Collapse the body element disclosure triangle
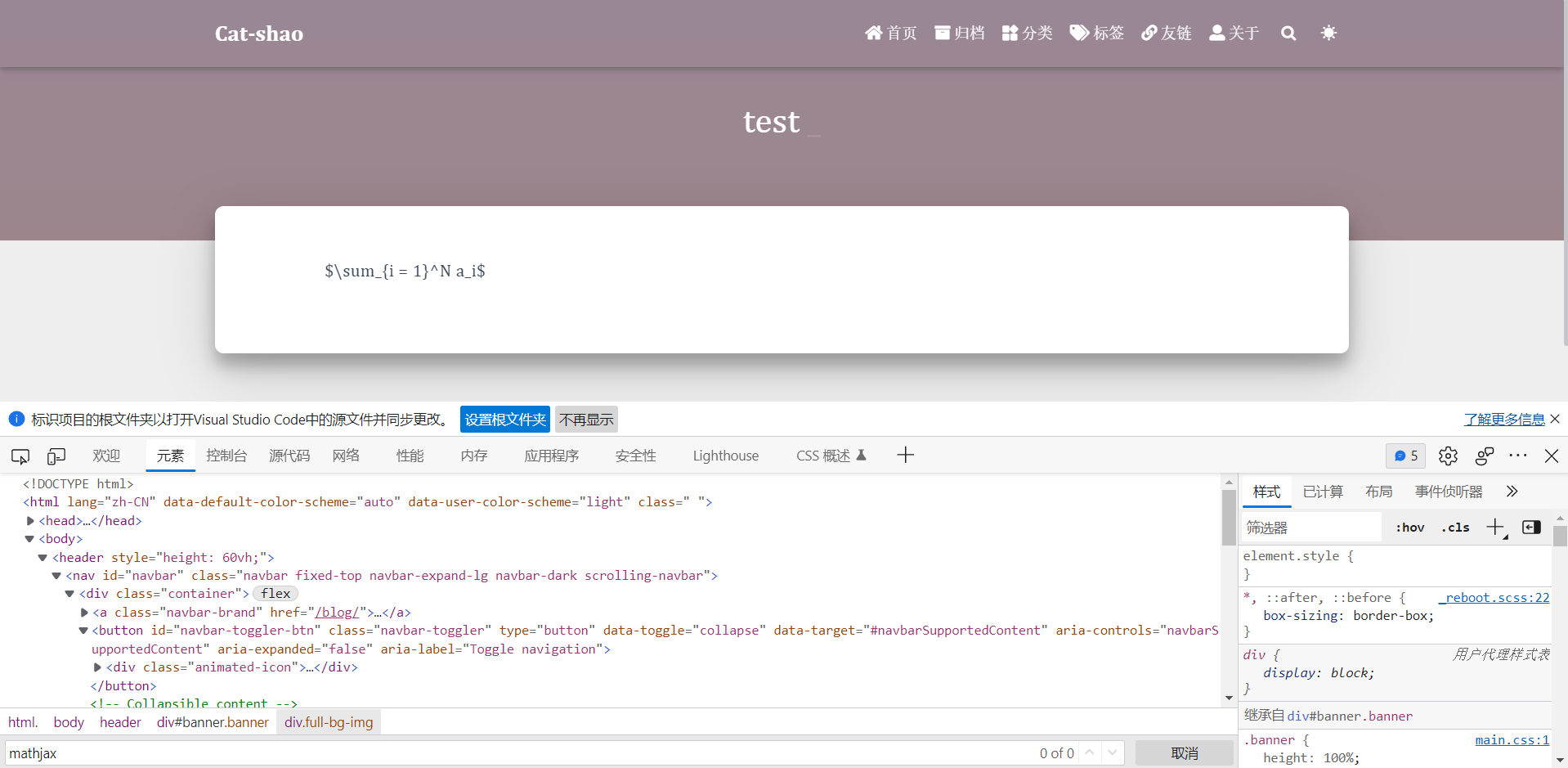Image resolution: width=1568 pixels, height=768 pixels. click(x=29, y=539)
